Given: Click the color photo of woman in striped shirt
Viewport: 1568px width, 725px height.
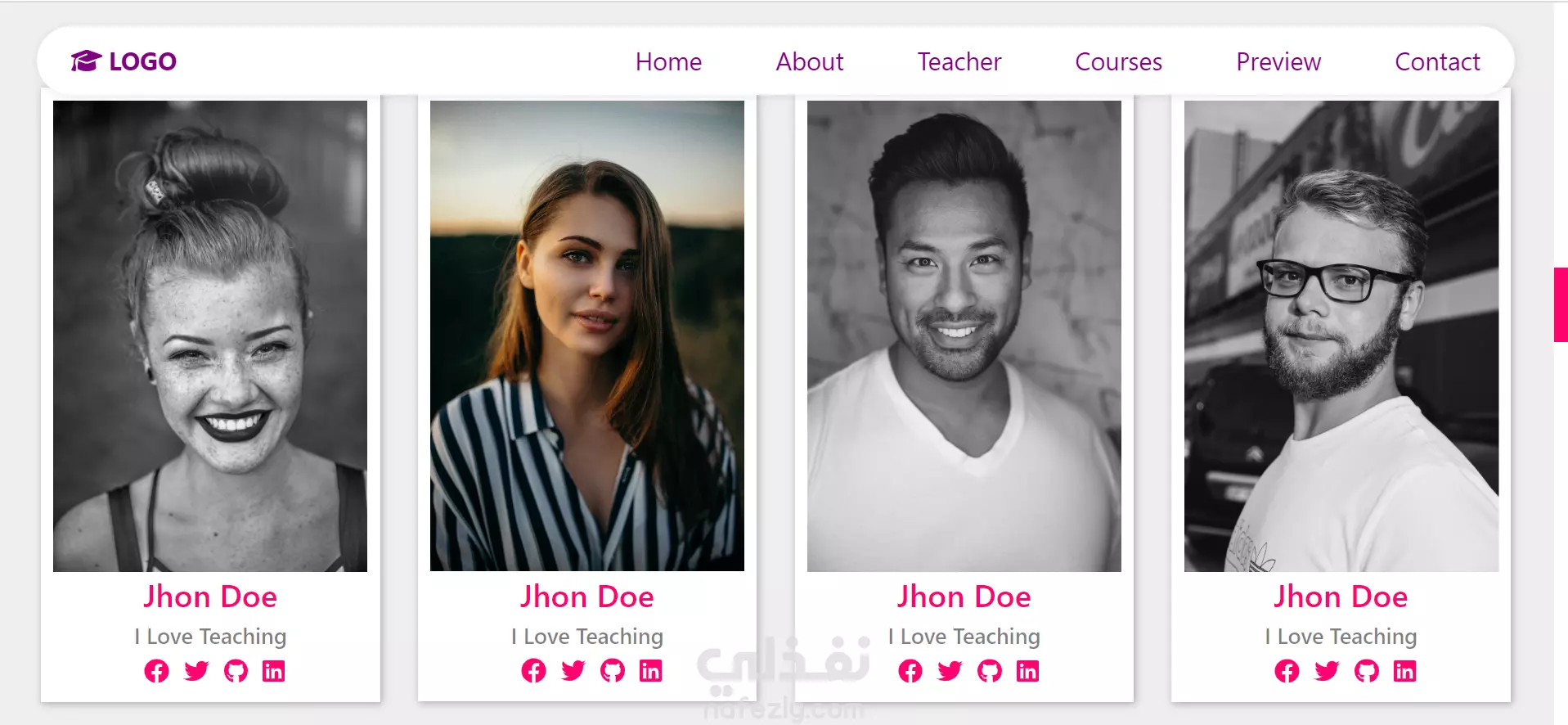Looking at the screenshot, I should tap(587, 335).
